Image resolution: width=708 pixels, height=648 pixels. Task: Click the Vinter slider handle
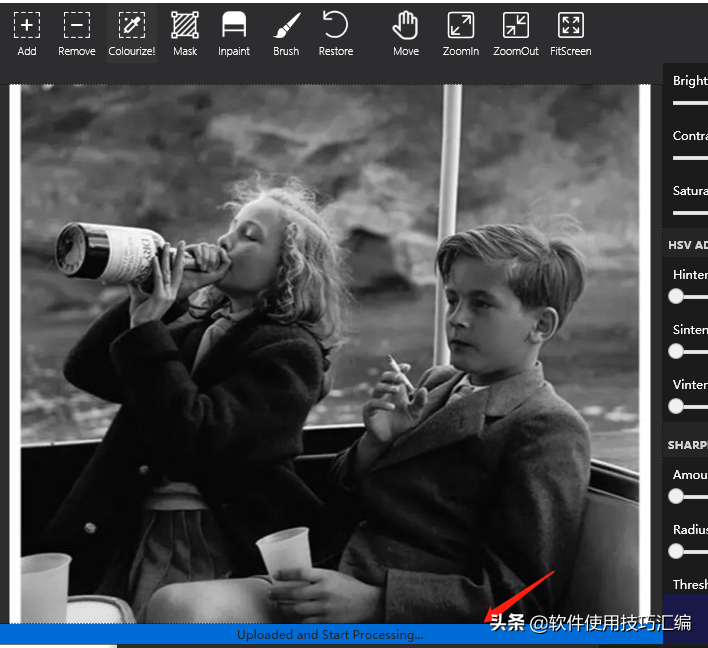pos(677,406)
